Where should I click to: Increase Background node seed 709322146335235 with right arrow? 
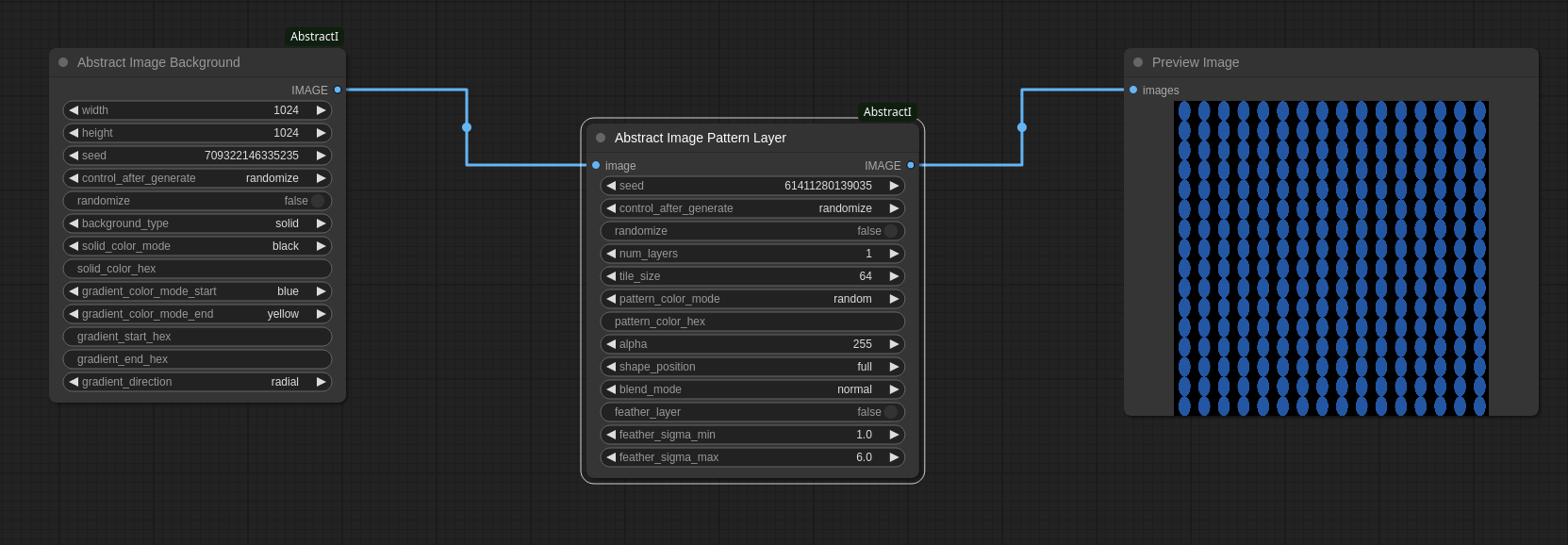pos(321,156)
